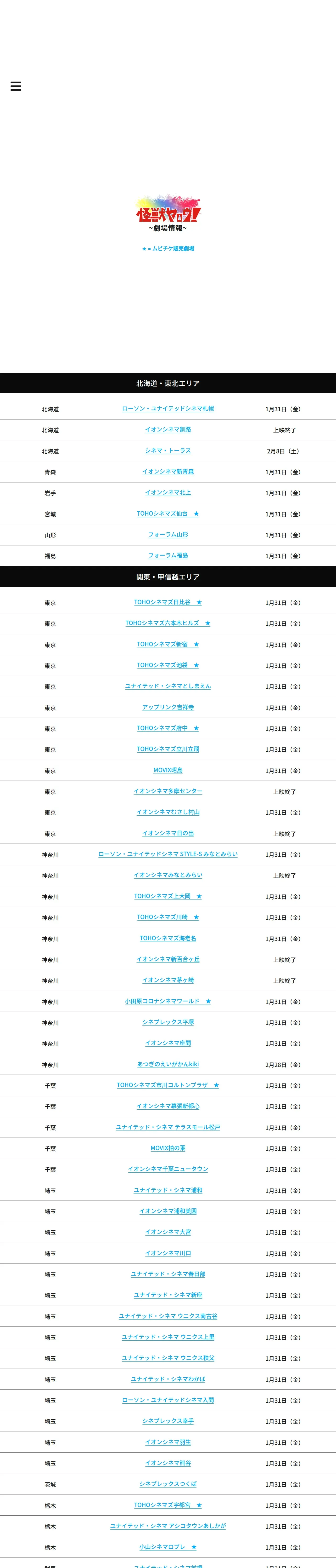Viewport: 336px width, 1568px height.
Task: Open シネプレックスつくば theater link
Action: click(168, 1484)
